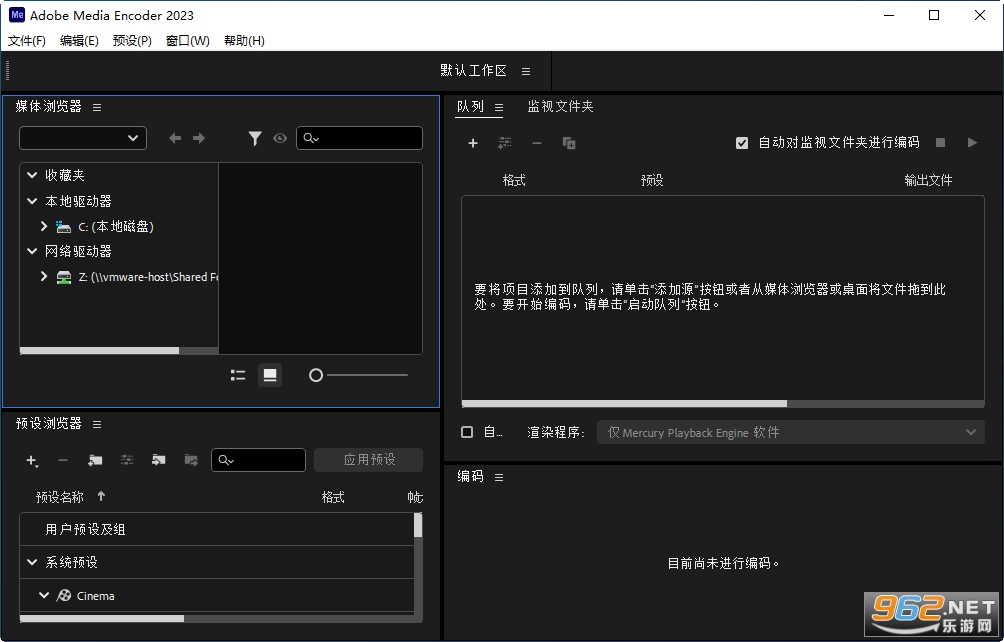
Task: Click the remove minus icon in queue
Action: click(x=537, y=143)
